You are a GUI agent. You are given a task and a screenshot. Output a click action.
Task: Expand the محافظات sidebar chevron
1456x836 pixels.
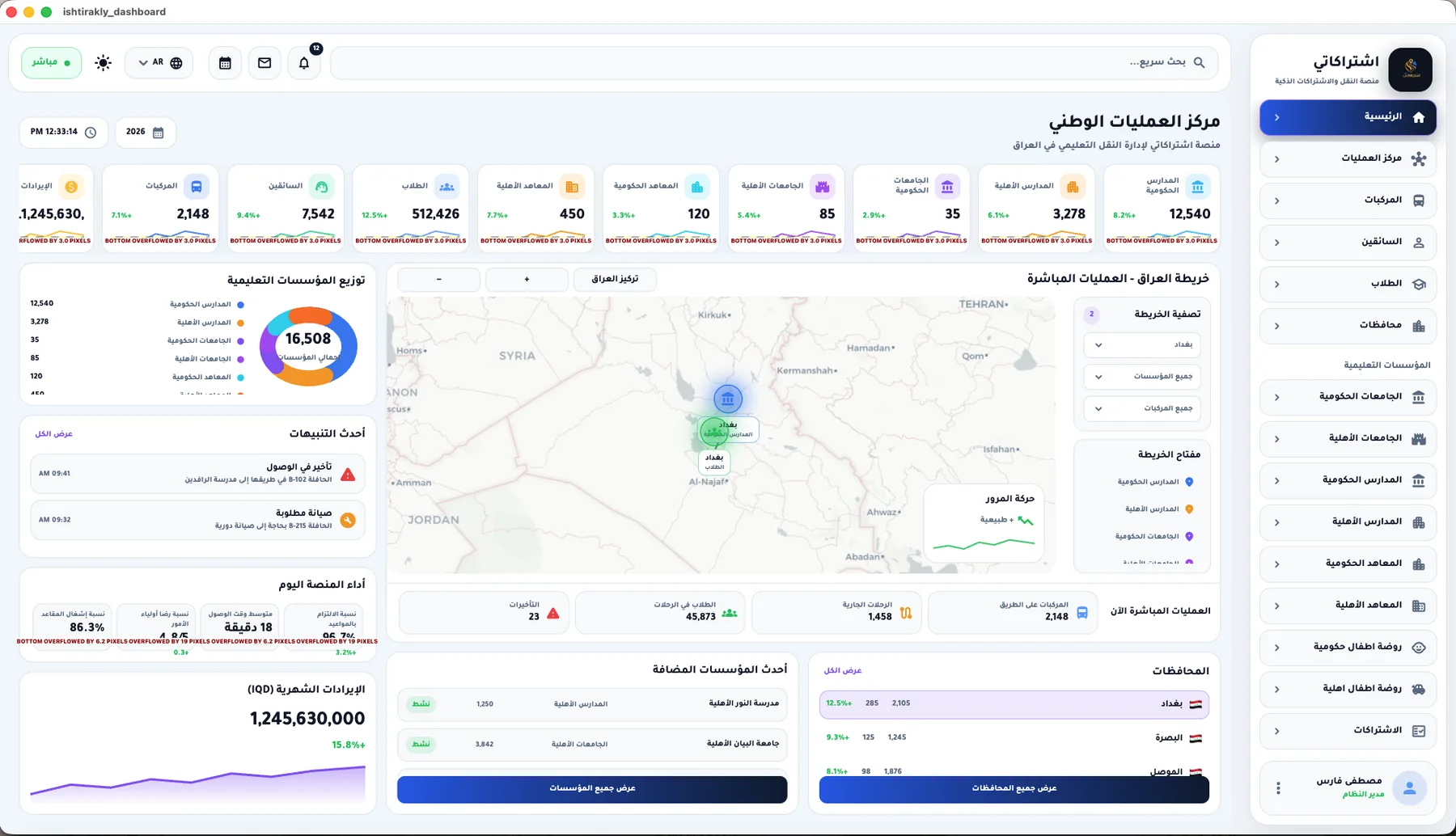1277,326
